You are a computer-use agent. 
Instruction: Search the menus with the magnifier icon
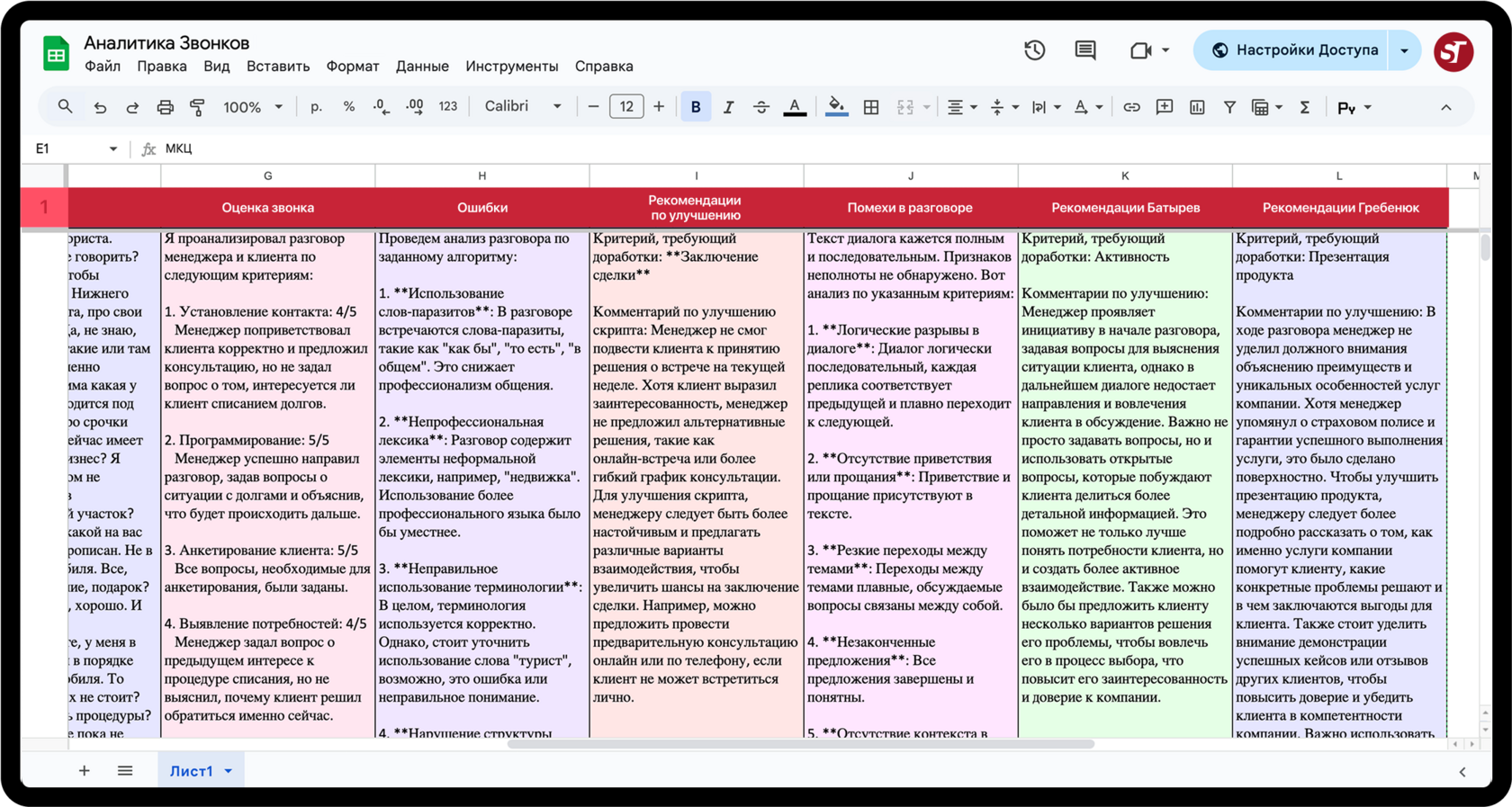(x=65, y=107)
